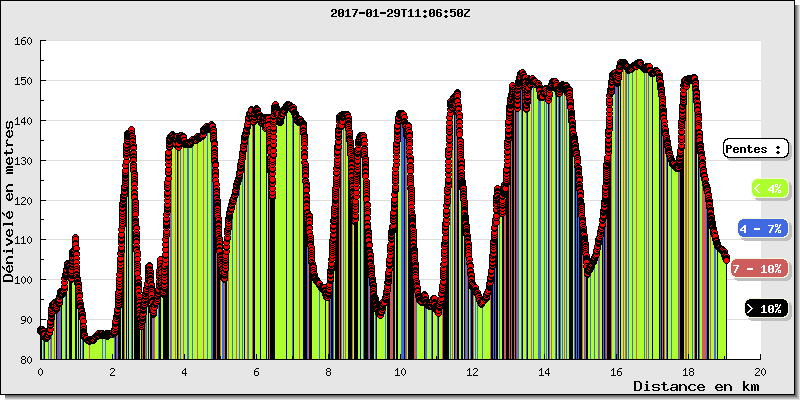This screenshot has width=800, height=400.
Task: Click the x-axis value 8
Action: [328, 372]
